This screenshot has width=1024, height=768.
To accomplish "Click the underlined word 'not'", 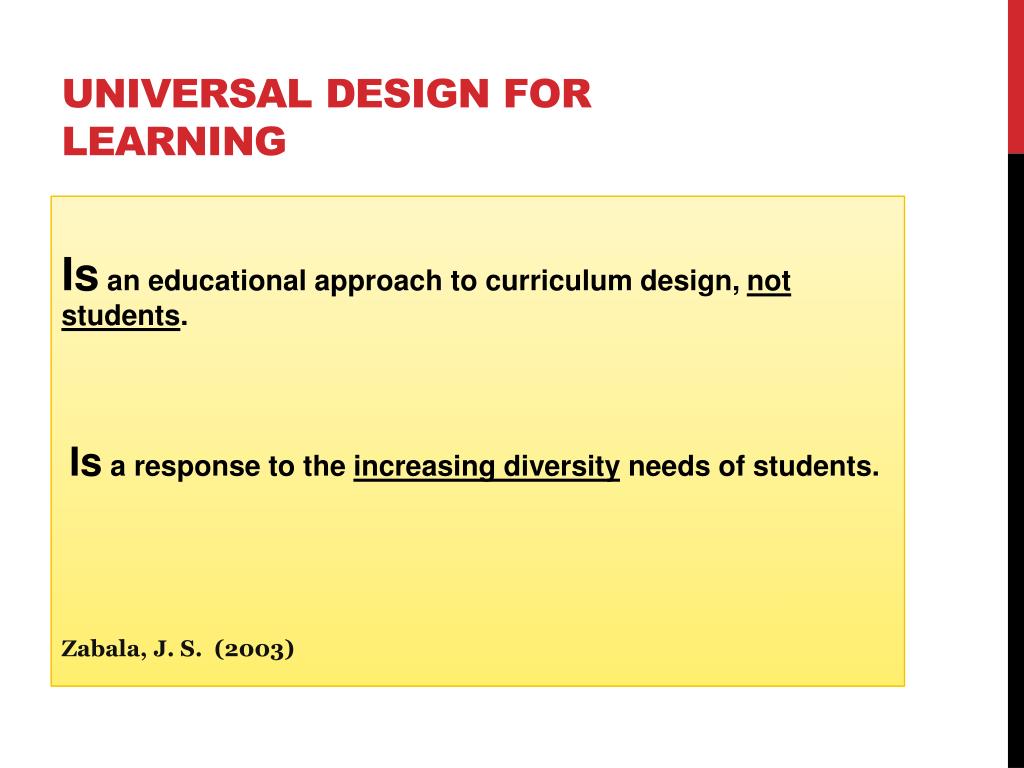I will tap(769, 282).
